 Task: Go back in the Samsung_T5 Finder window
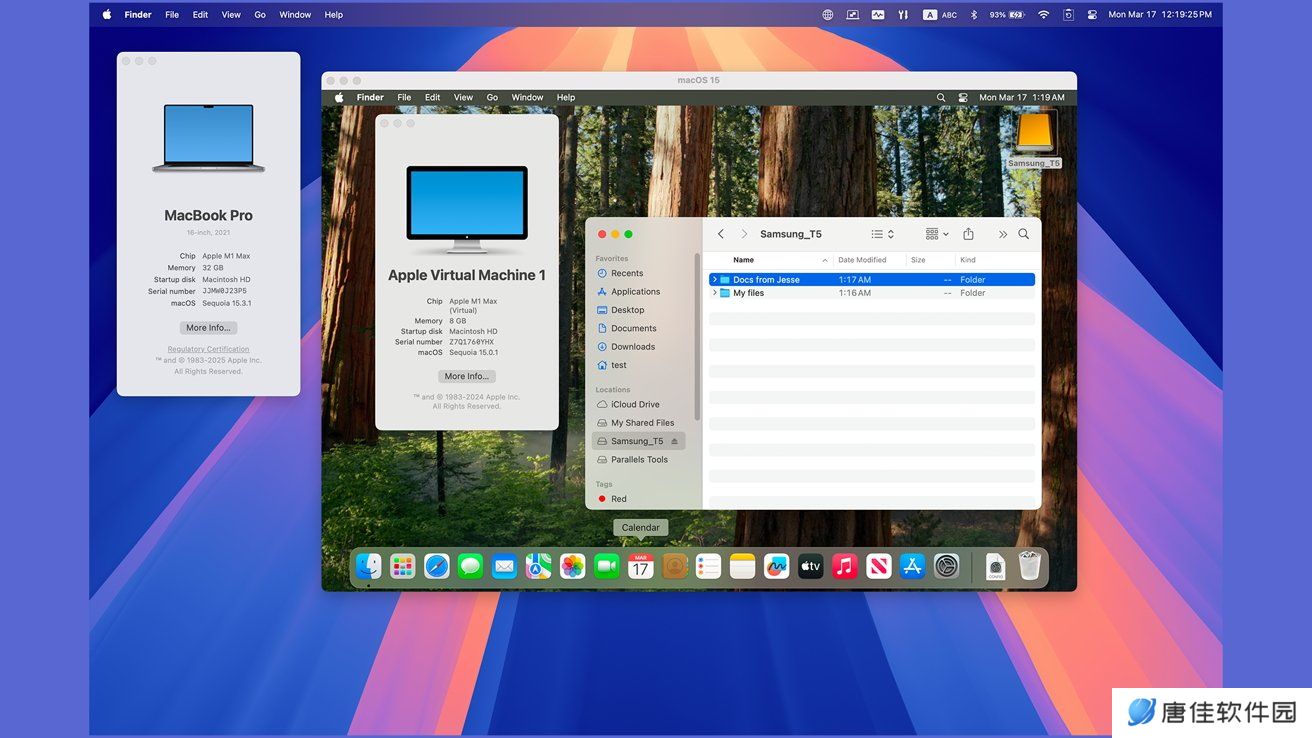tap(721, 234)
